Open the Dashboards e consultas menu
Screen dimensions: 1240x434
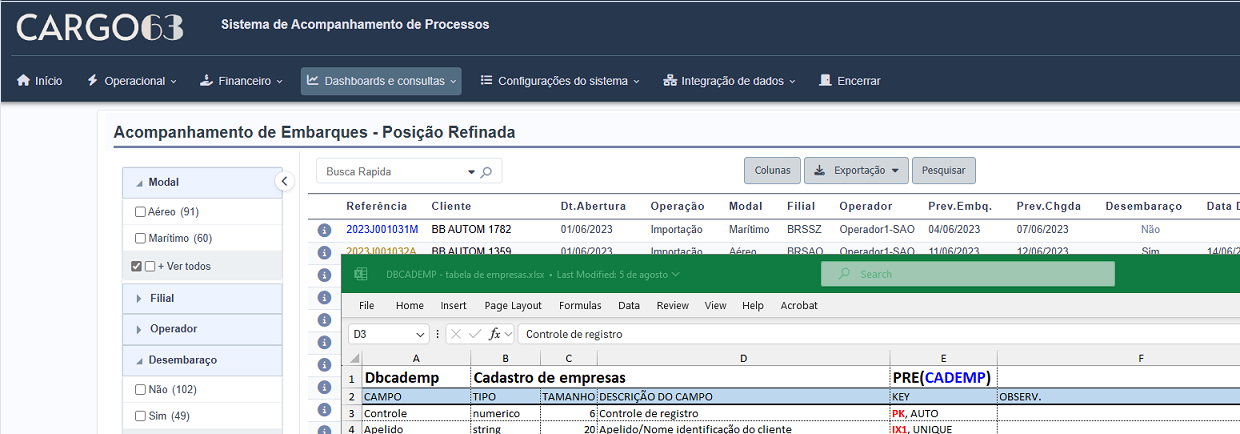pos(381,81)
